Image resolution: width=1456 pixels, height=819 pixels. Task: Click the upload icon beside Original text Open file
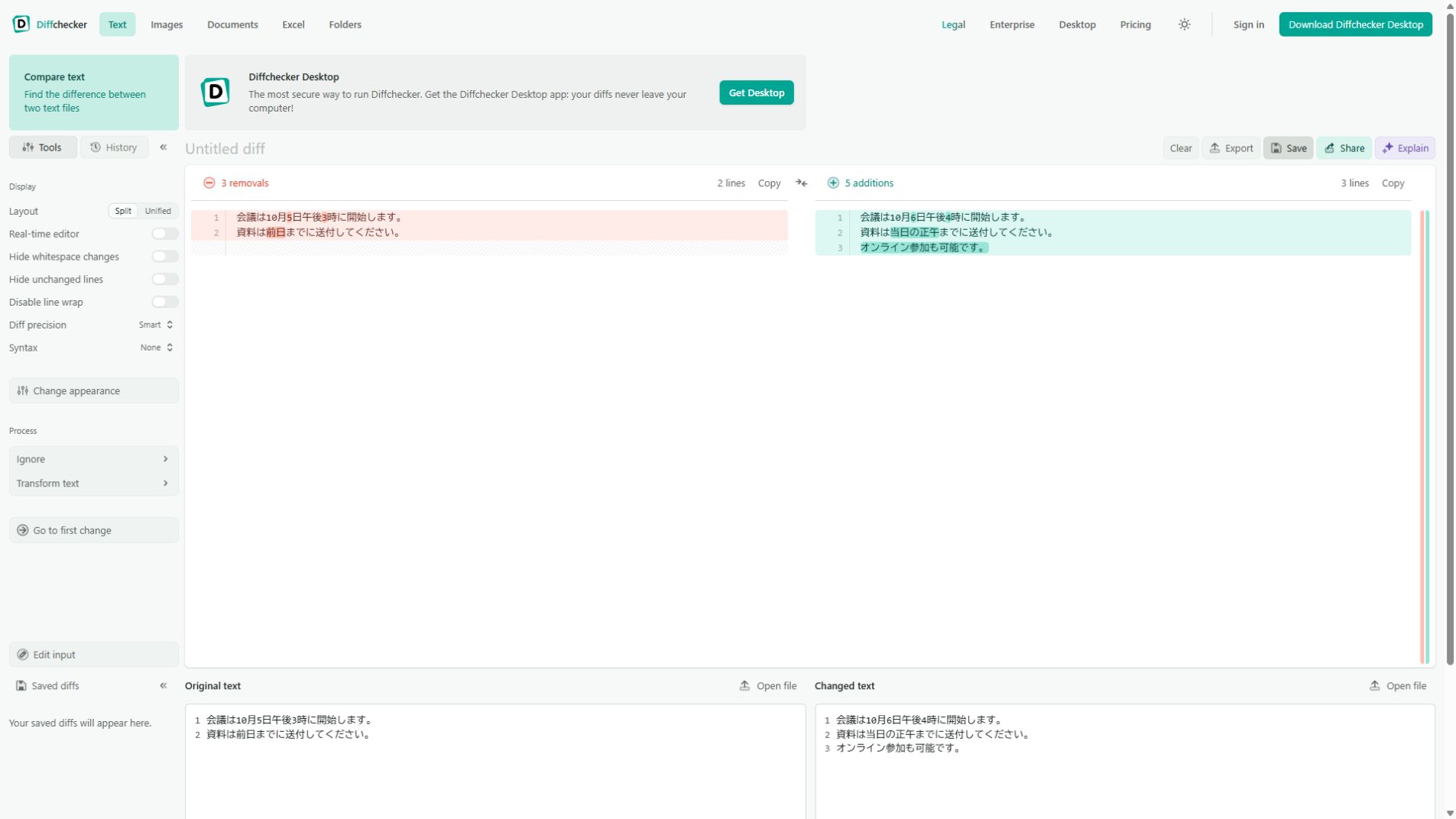[744, 686]
